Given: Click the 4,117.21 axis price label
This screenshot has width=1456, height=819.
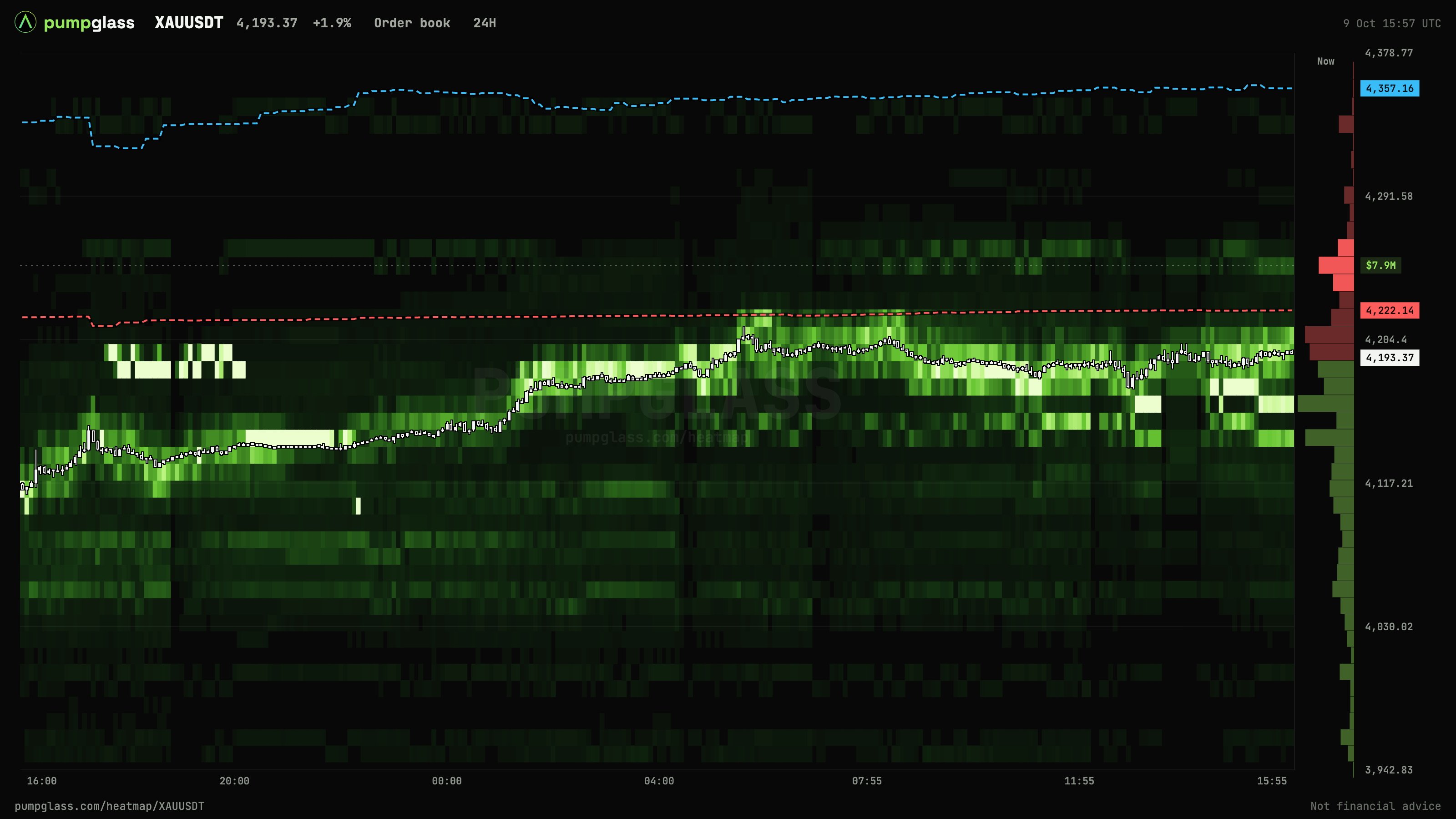Looking at the screenshot, I should click(1389, 483).
